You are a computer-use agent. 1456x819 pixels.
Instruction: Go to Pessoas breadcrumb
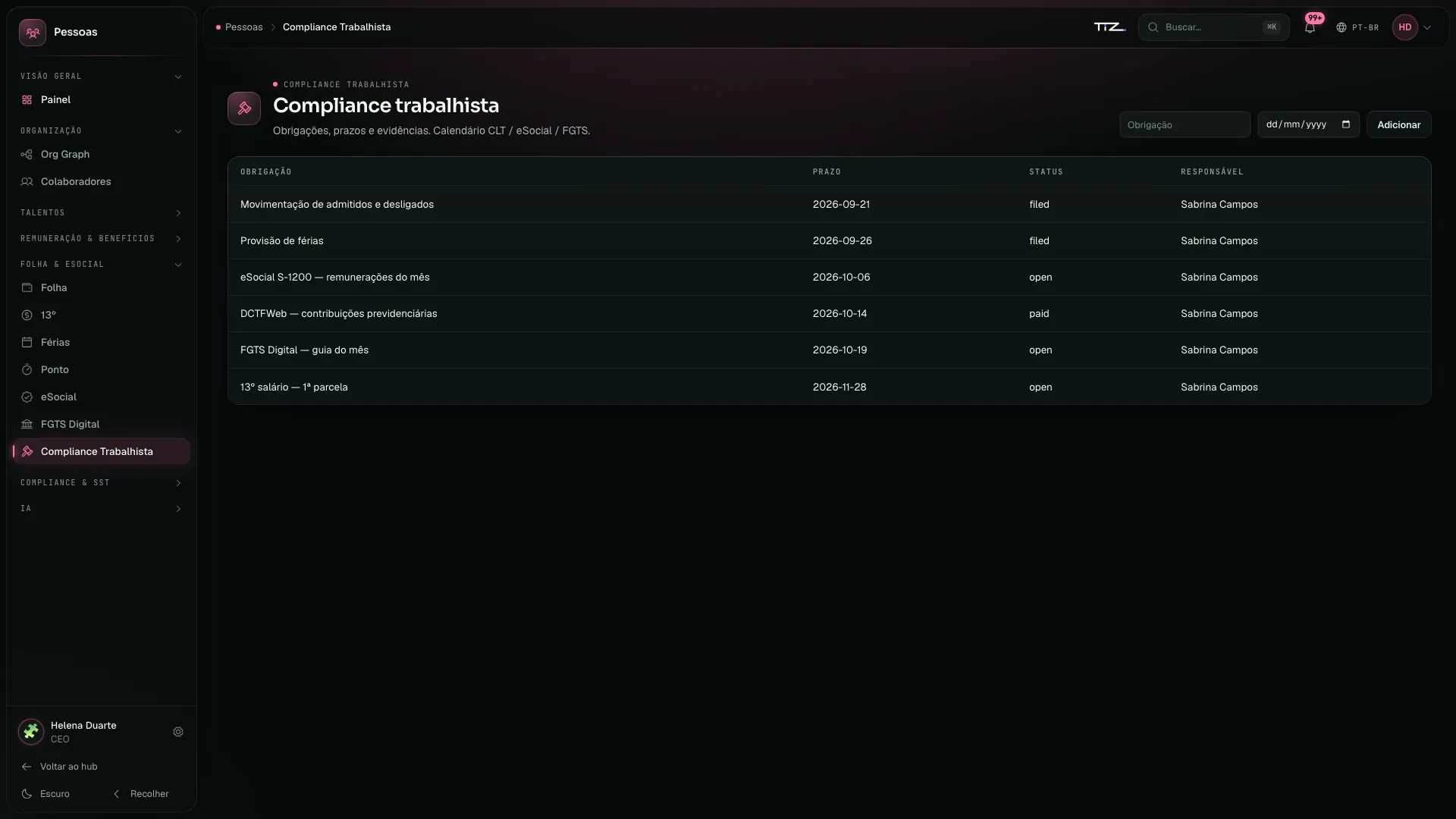tap(243, 27)
